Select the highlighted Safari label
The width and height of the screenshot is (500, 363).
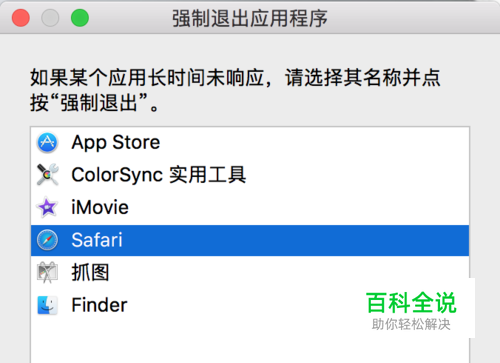(x=97, y=240)
